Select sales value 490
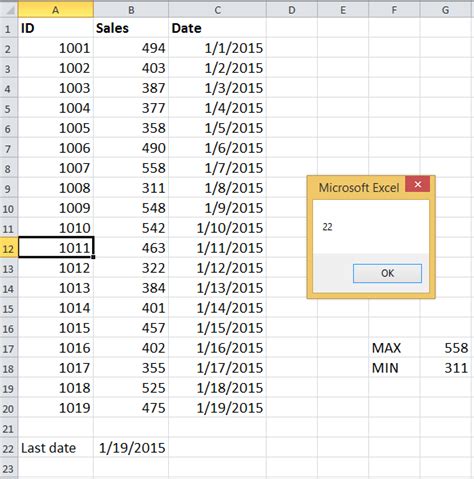474x479 pixels. click(131, 148)
